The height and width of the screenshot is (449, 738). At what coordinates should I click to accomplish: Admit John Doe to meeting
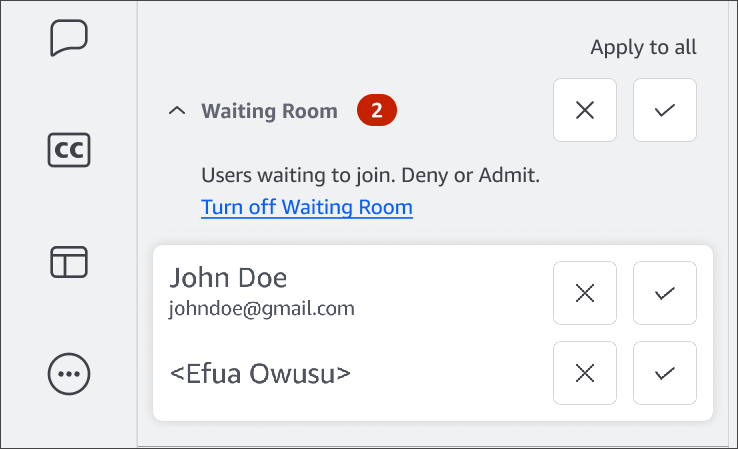pyautogui.click(x=665, y=293)
